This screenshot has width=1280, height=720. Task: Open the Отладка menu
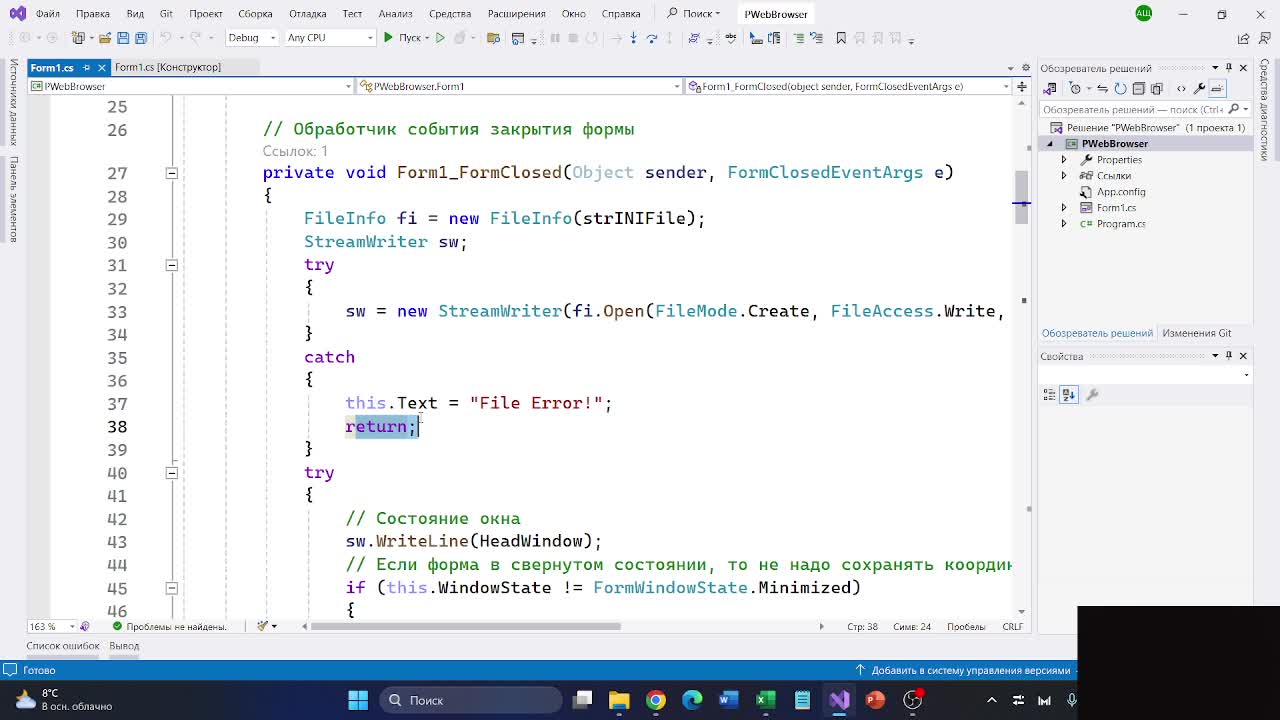307,14
